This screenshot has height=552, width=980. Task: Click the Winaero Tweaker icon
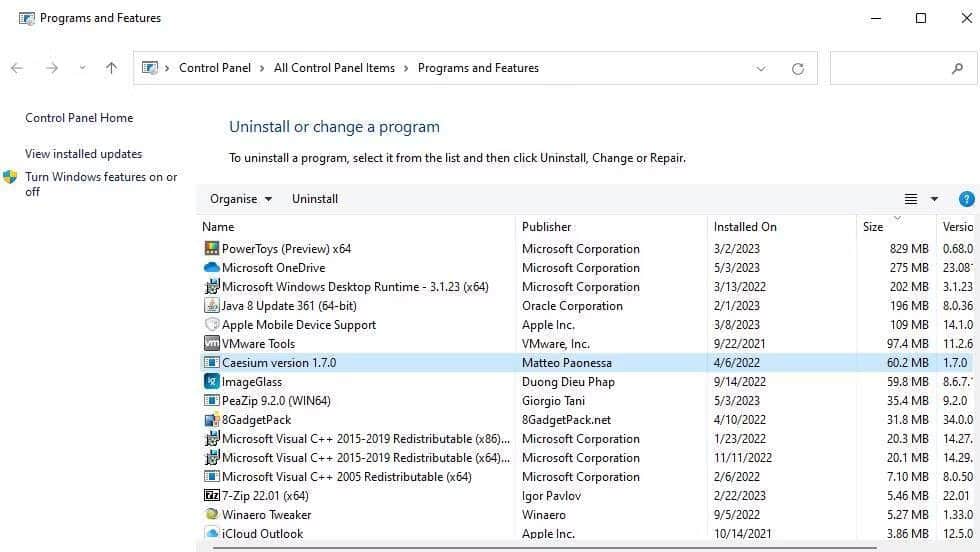pyautogui.click(x=212, y=514)
